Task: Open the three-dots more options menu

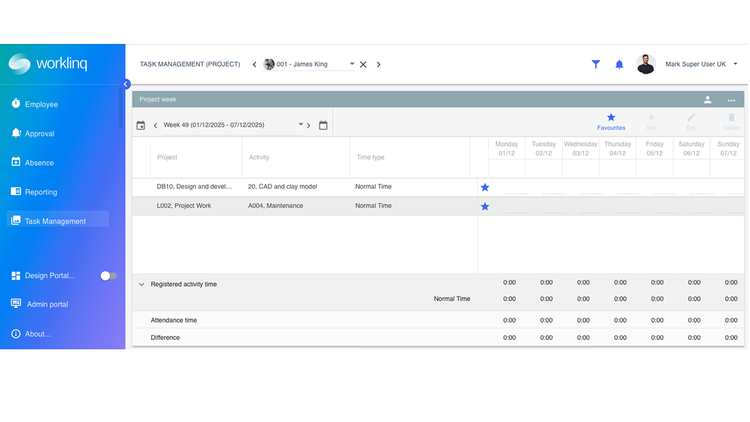Action: 731,100
